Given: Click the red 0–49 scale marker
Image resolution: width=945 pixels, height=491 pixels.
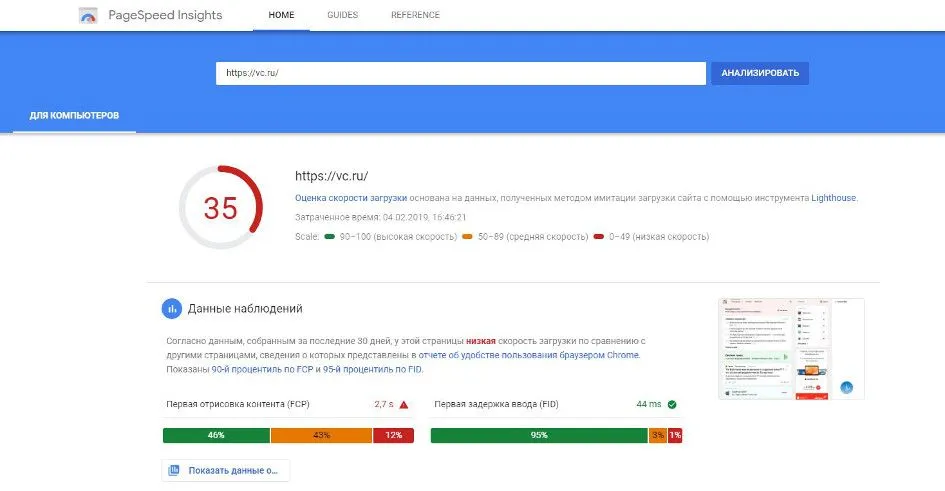Looking at the screenshot, I should coord(598,237).
